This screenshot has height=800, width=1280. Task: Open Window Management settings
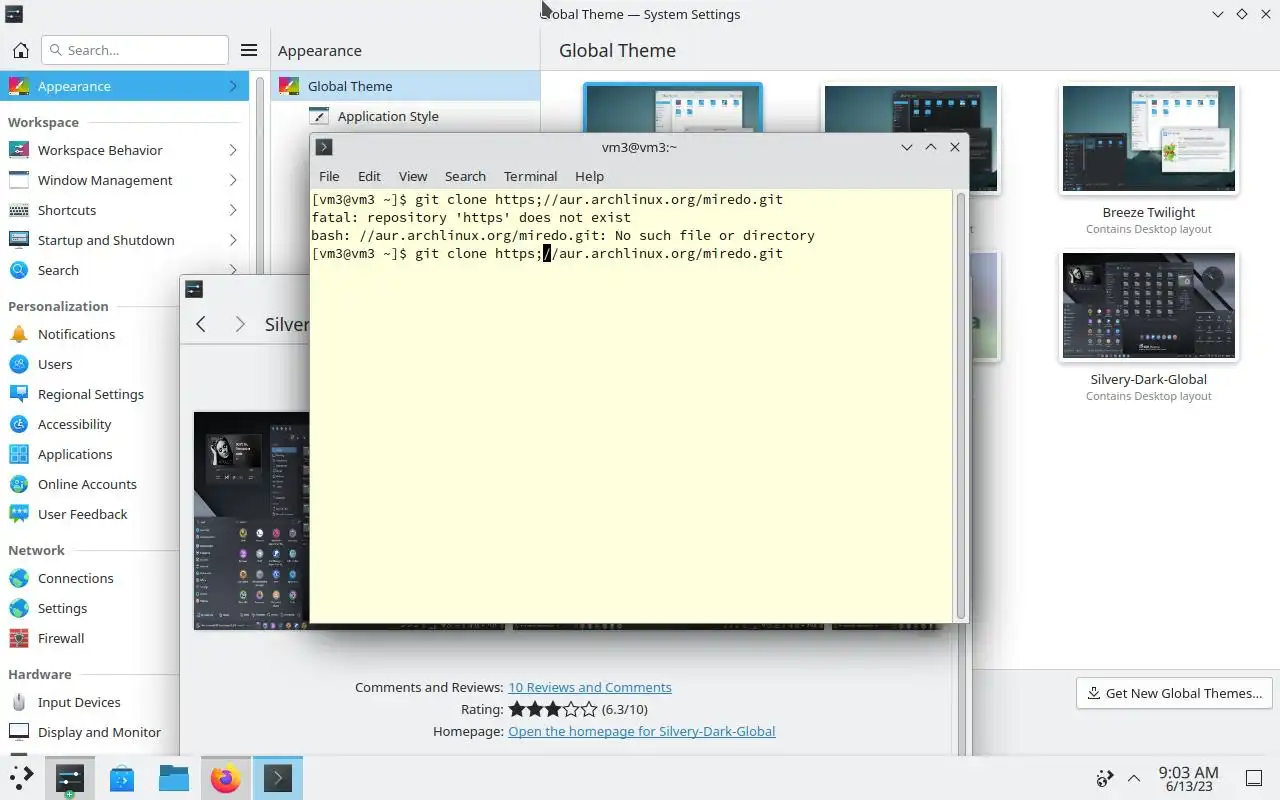[x=124, y=180]
